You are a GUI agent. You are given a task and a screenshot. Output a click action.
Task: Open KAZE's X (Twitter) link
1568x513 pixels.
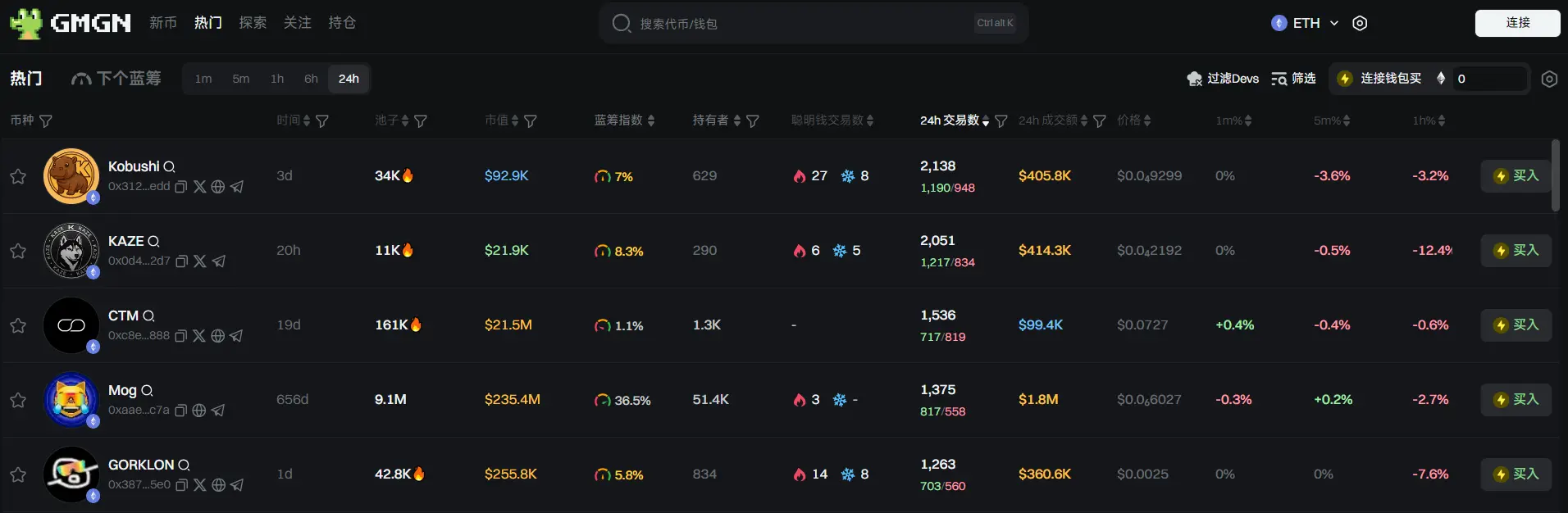tap(200, 261)
